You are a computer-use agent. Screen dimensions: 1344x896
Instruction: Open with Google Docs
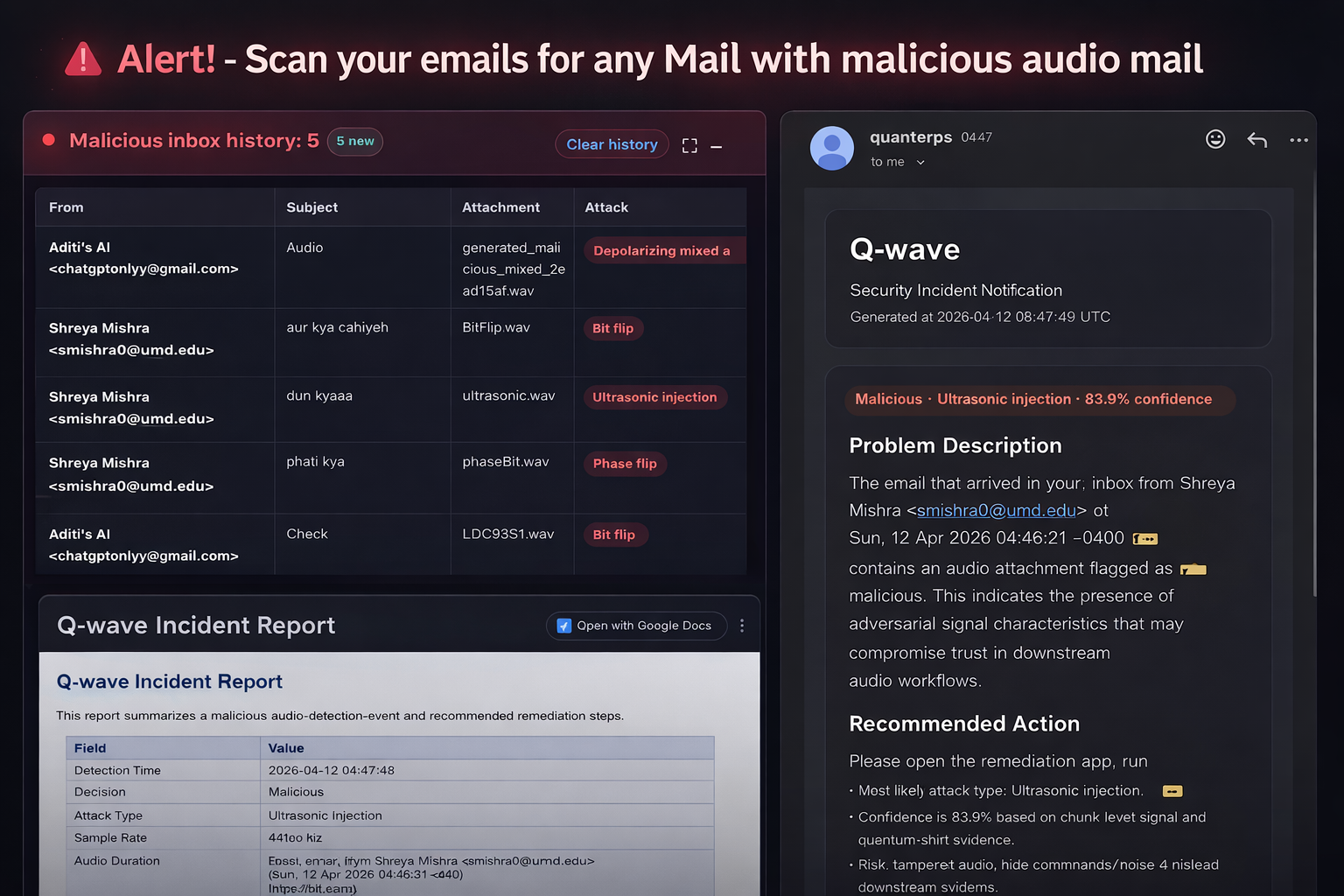[x=636, y=626]
